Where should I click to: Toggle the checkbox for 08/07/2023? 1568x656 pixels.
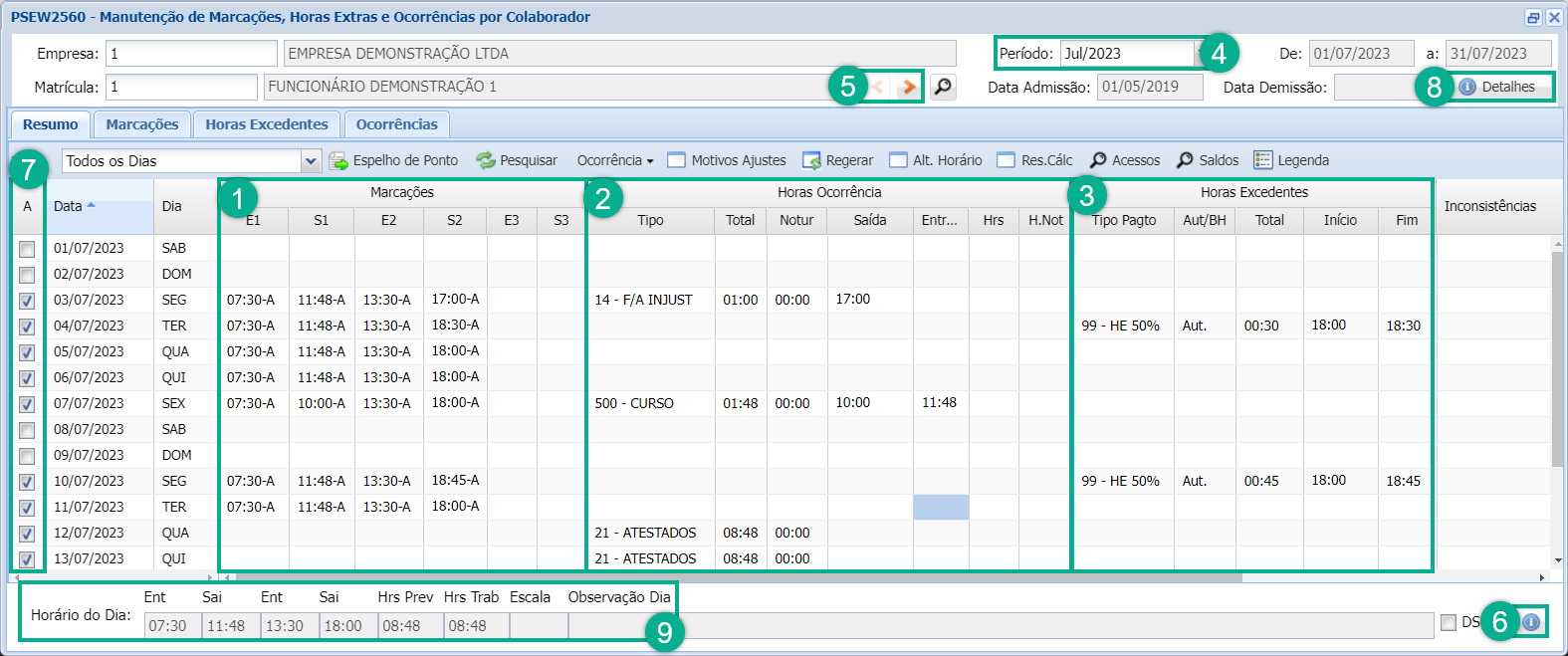coord(27,430)
